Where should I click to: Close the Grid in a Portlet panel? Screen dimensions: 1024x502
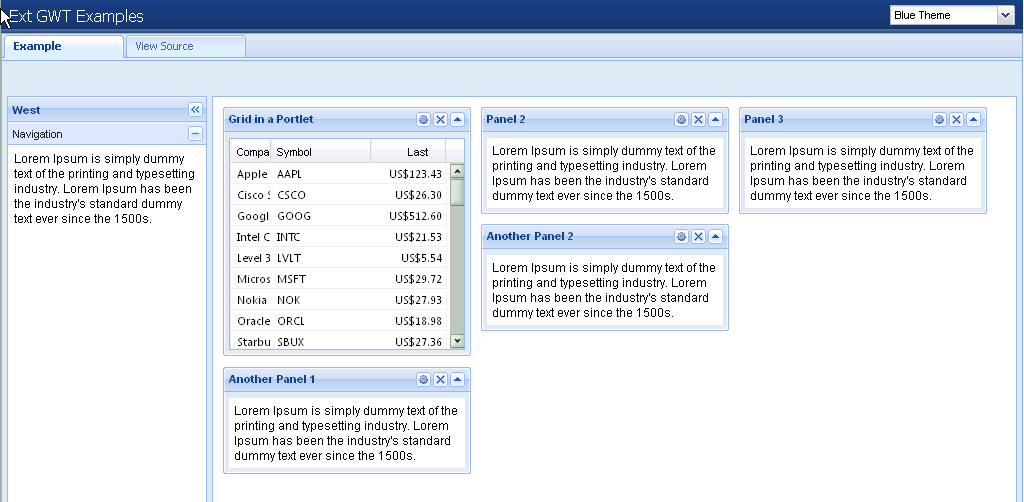(x=440, y=120)
